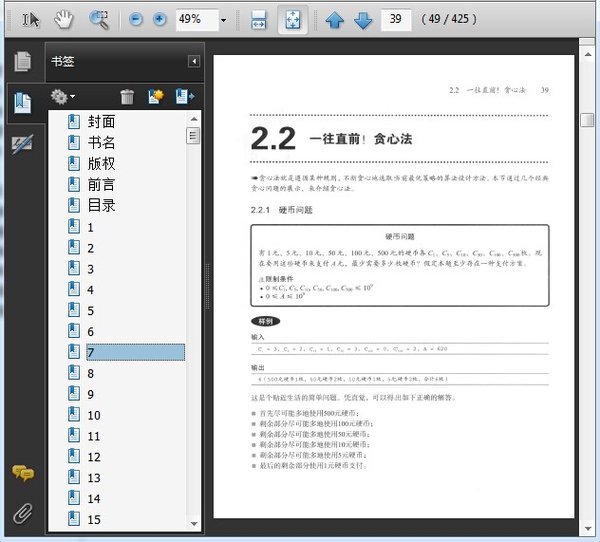Open the signatures panel
Screen dimensions: 600x542
tap(21, 144)
